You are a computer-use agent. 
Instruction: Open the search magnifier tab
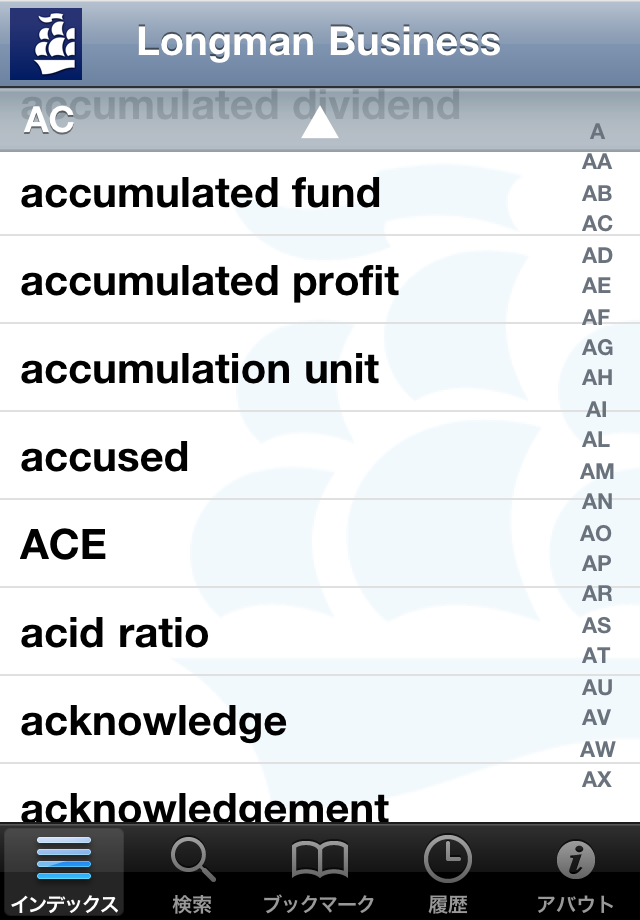click(192, 872)
